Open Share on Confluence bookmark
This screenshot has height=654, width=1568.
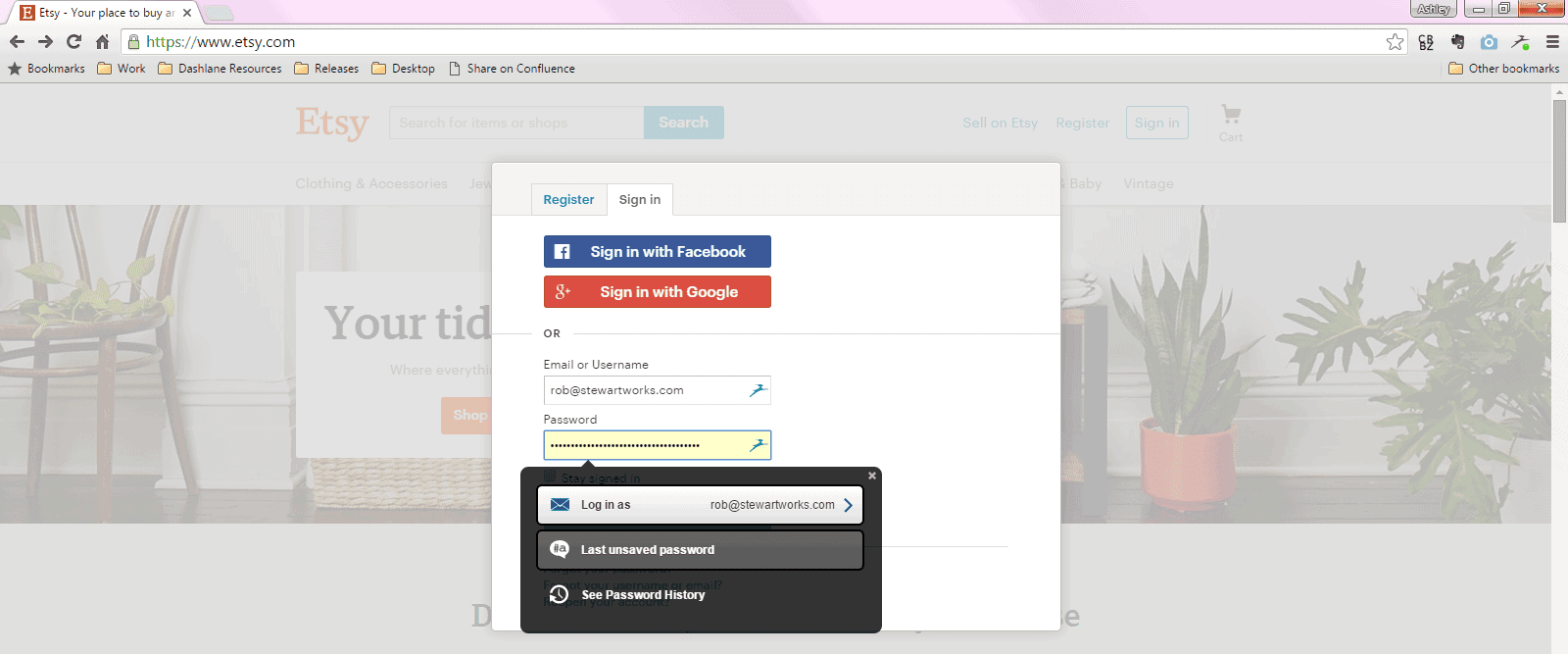512,69
